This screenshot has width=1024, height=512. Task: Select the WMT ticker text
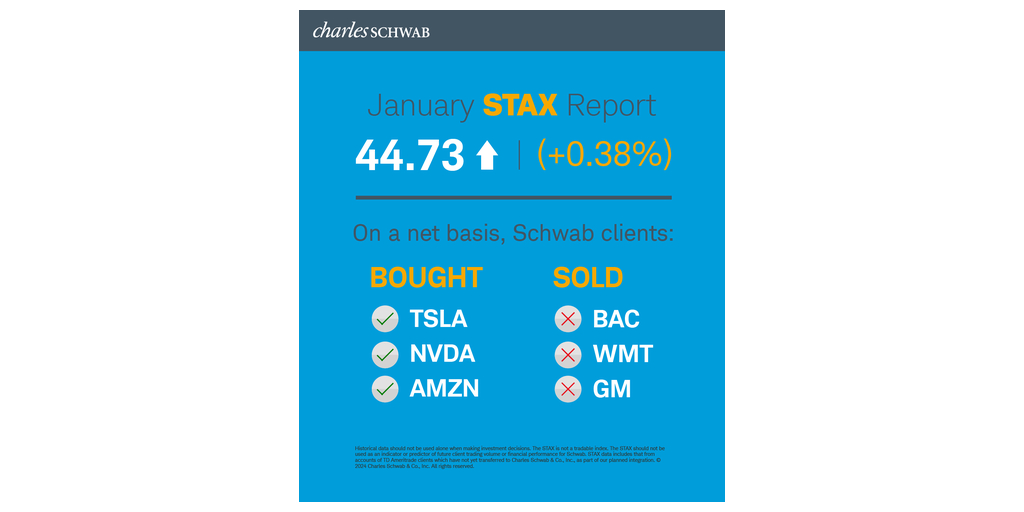(x=622, y=354)
